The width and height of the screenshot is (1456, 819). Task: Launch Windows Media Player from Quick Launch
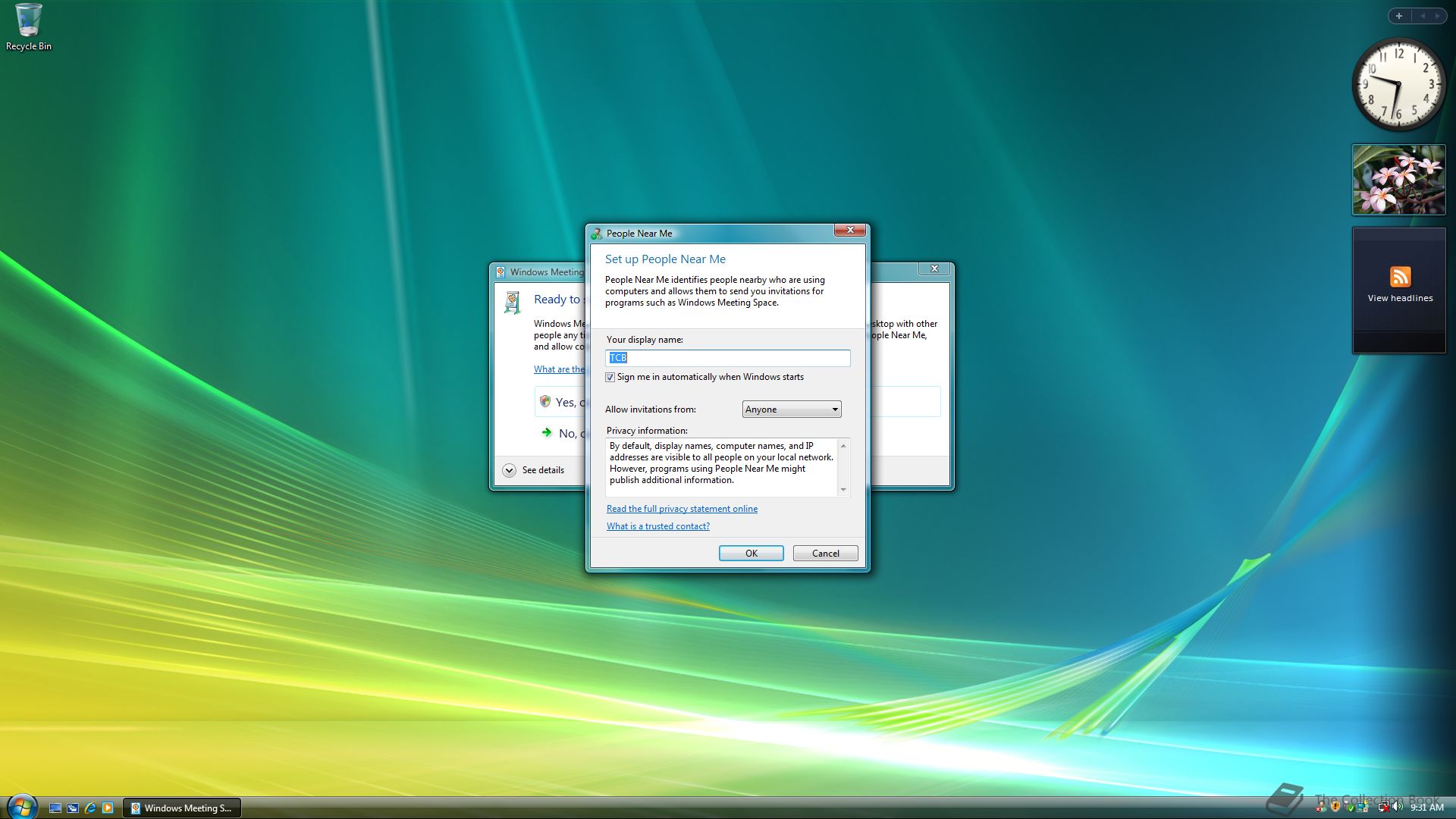[x=108, y=808]
